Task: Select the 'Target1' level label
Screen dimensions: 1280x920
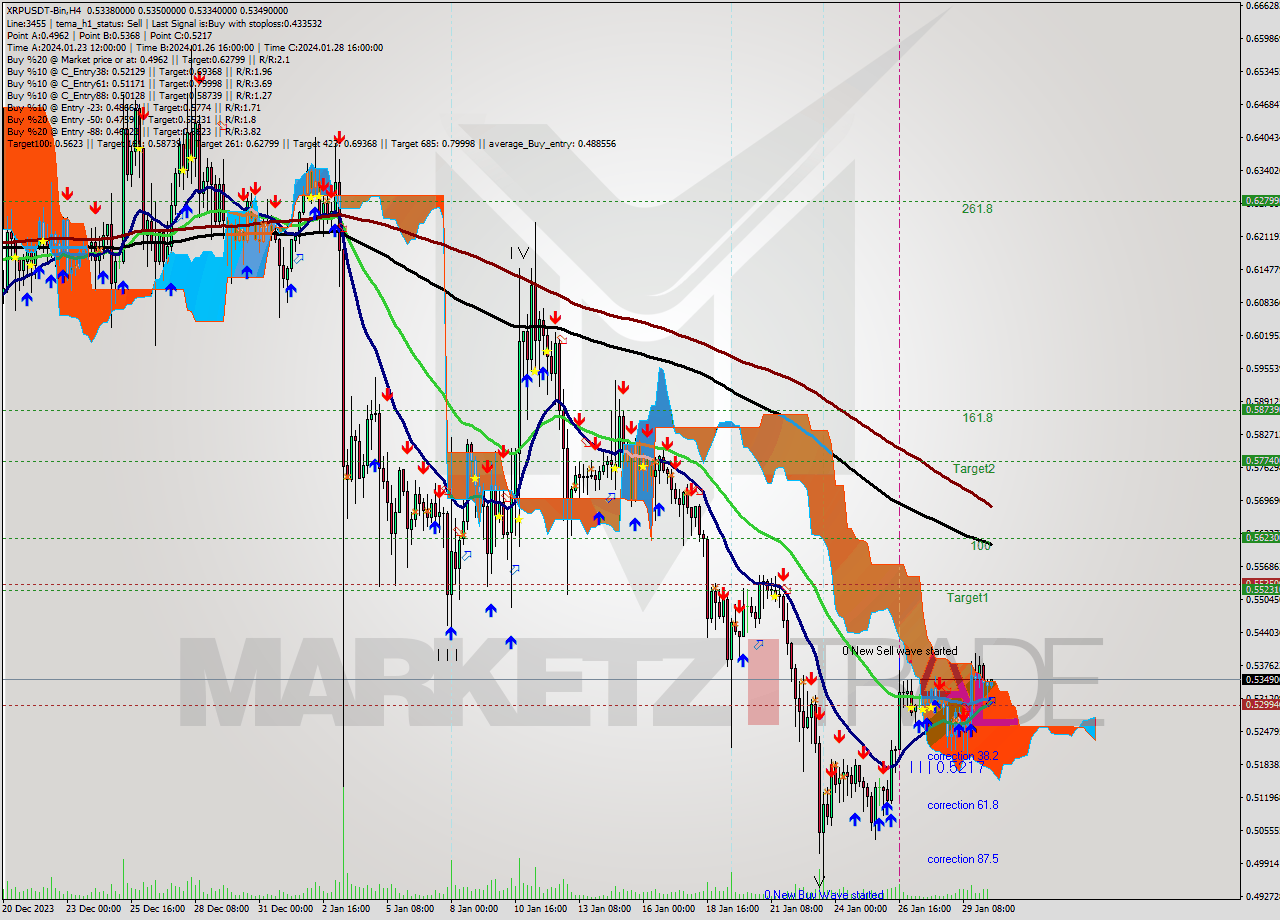Action: (x=968, y=598)
